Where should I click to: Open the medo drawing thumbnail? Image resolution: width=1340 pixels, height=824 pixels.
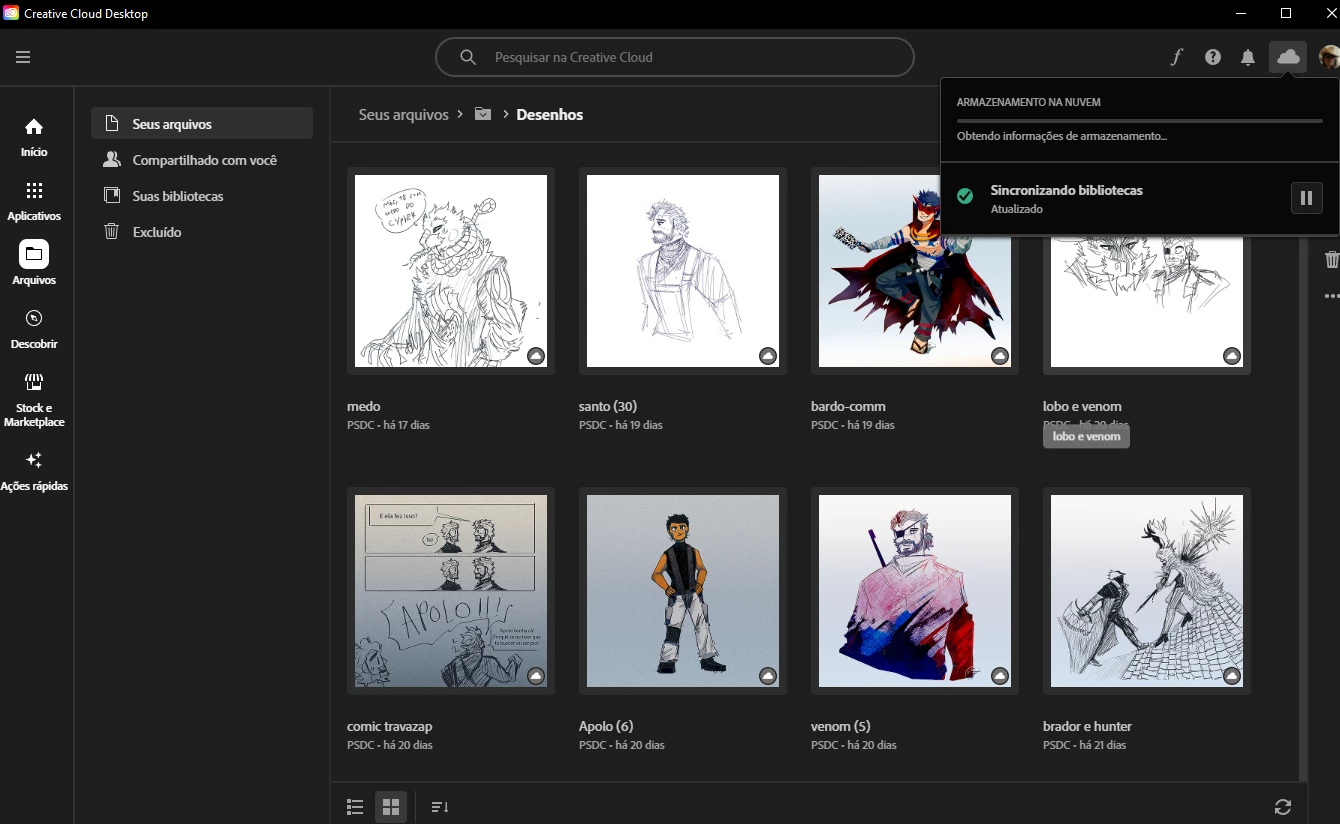click(x=451, y=271)
